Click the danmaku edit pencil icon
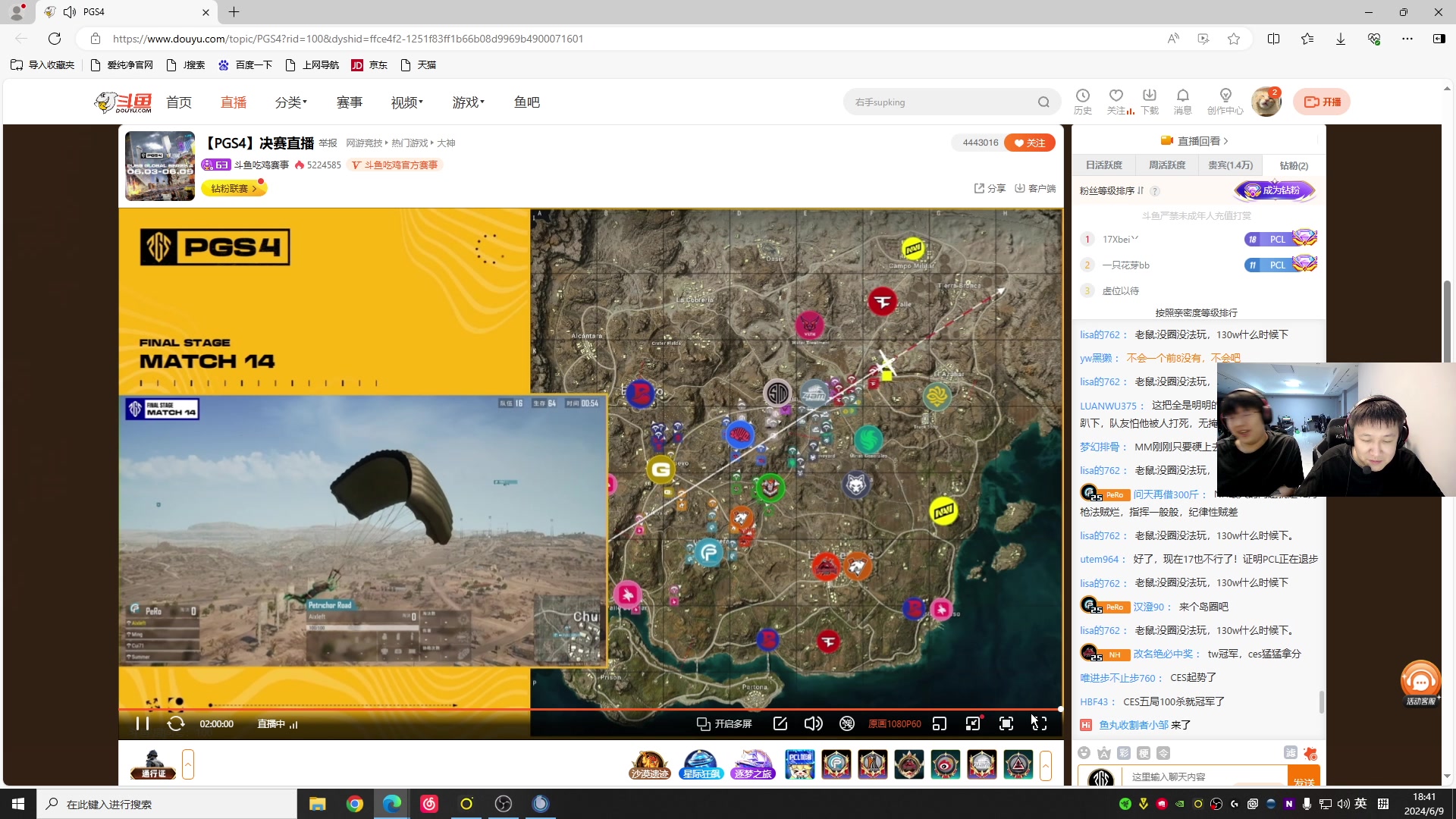 click(x=780, y=723)
